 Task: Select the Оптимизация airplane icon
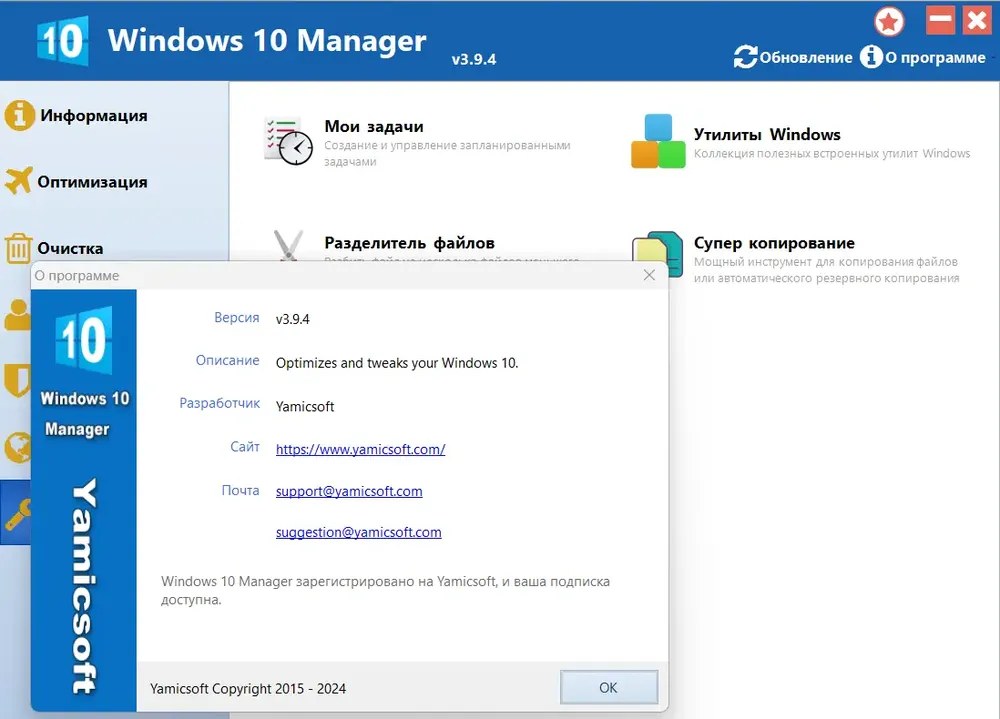18,181
